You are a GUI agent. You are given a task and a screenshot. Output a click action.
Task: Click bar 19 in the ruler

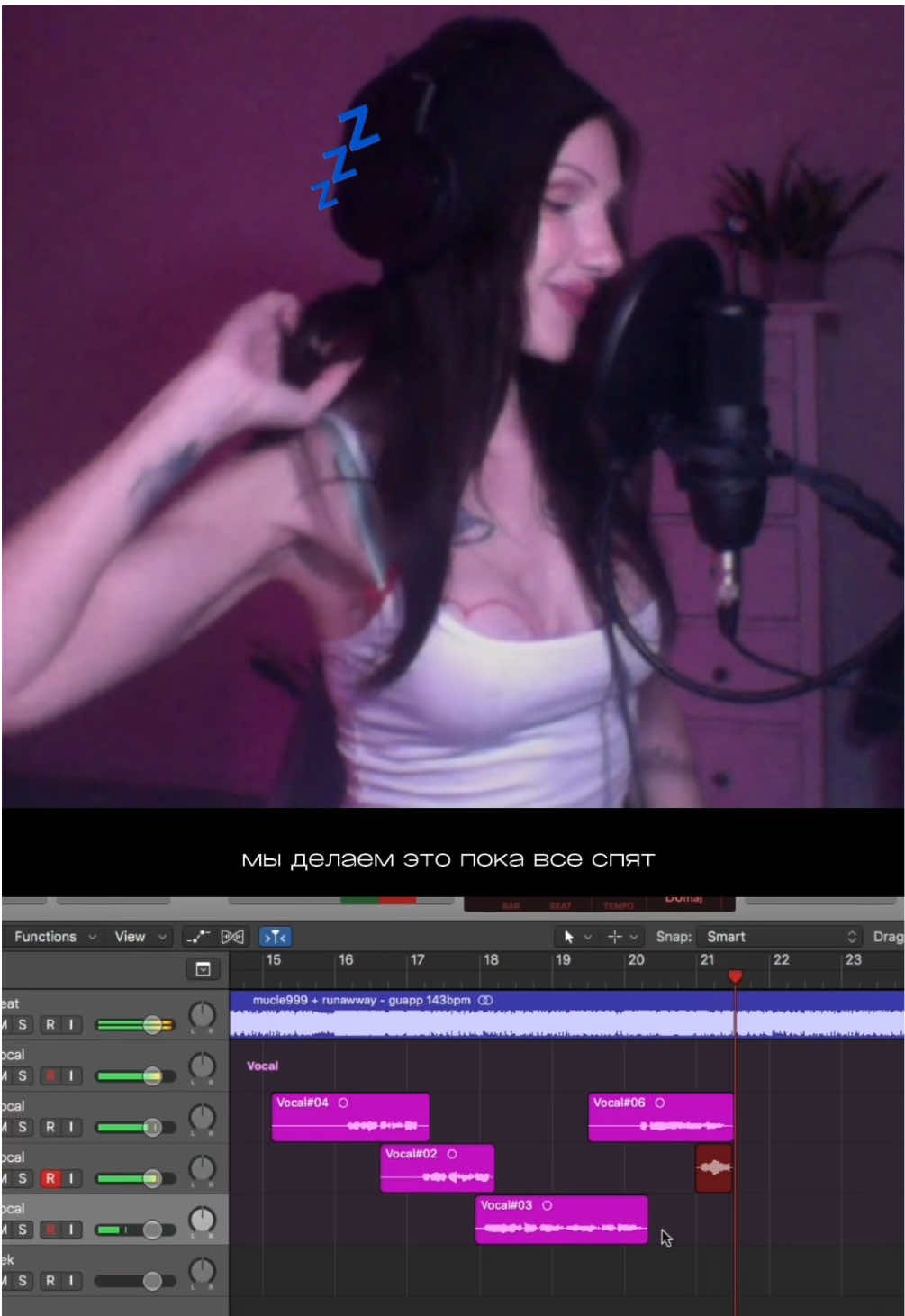tap(563, 960)
